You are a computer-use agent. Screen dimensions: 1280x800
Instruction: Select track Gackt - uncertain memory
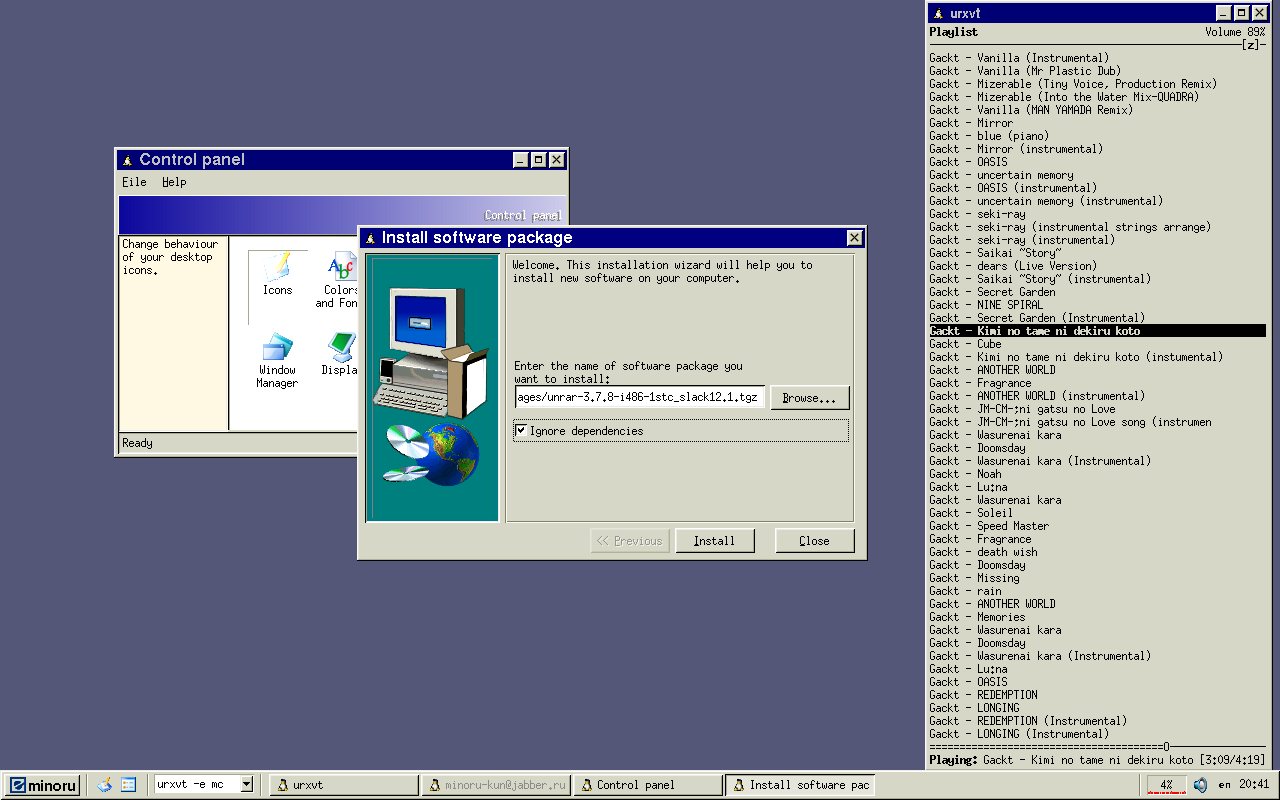click(1001, 175)
